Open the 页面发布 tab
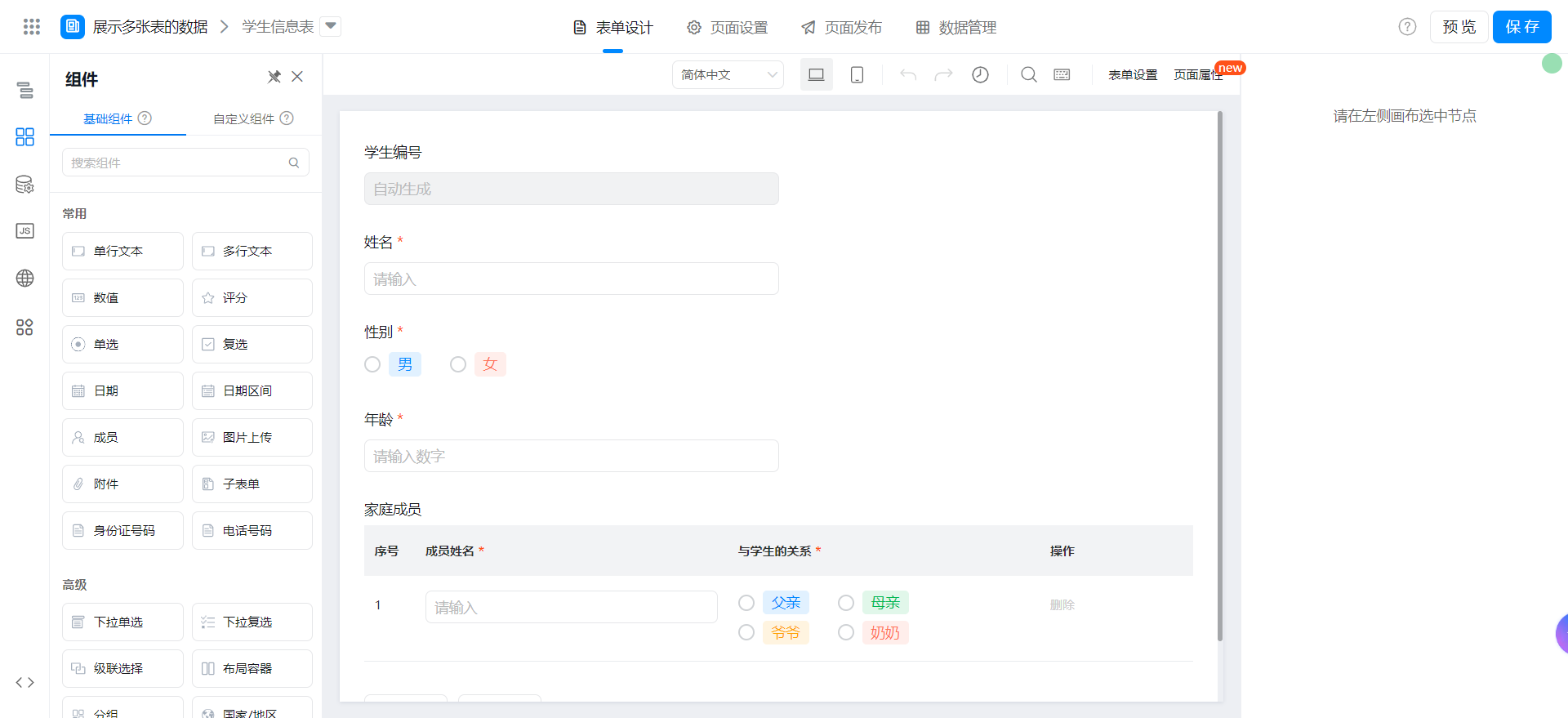The image size is (1568, 718). [842, 28]
